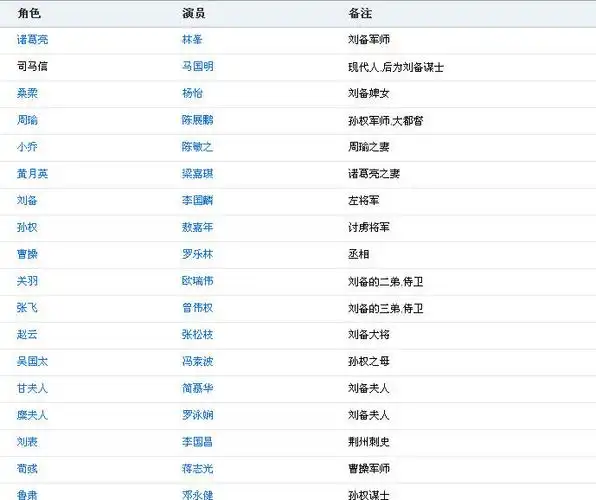Select note 周瑜之妻
Image resolution: width=596 pixels, height=500 pixels.
pyautogui.click(x=369, y=147)
